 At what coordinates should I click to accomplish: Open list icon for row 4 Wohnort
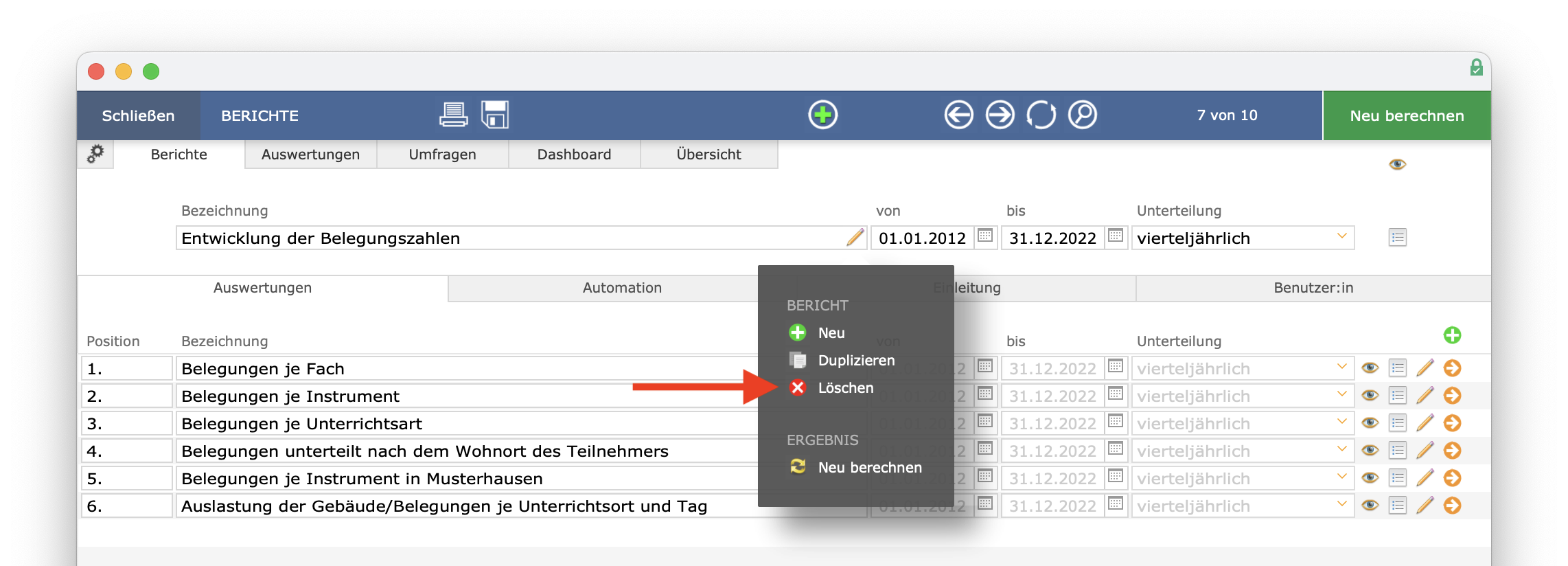1398,451
